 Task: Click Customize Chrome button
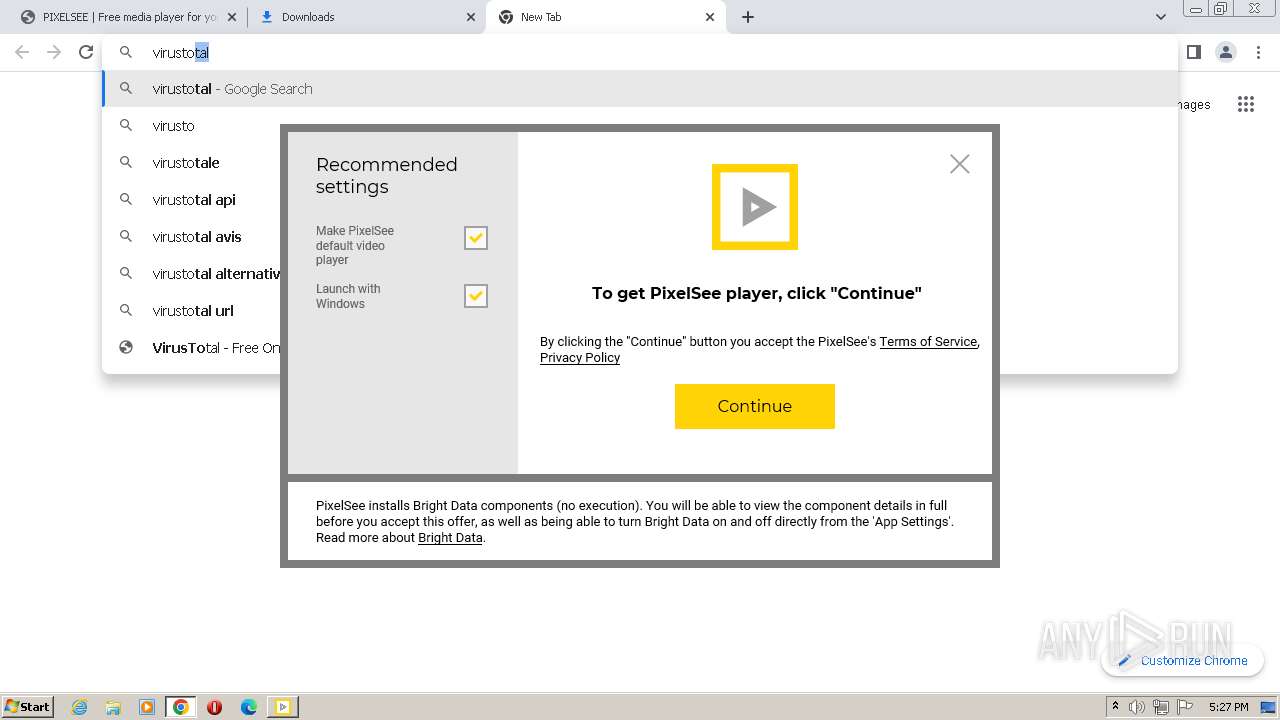coord(1183,660)
